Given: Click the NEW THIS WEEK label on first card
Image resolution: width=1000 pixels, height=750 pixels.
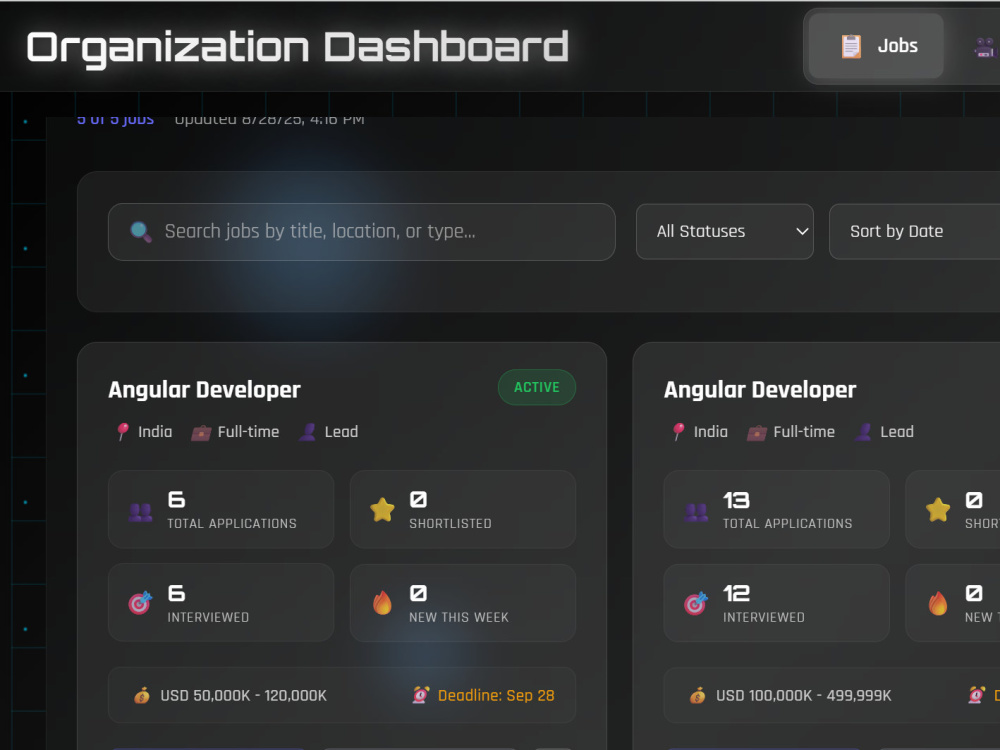Looking at the screenshot, I should tap(459, 617).
